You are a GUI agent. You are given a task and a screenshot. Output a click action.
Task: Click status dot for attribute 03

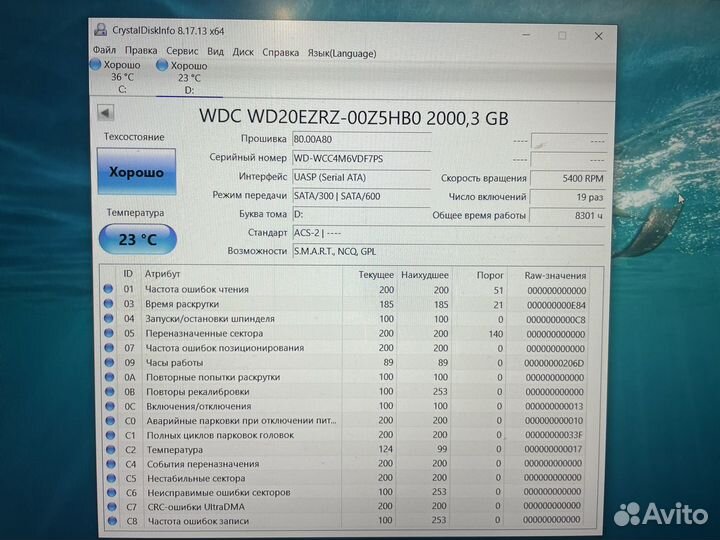[108, 304]
